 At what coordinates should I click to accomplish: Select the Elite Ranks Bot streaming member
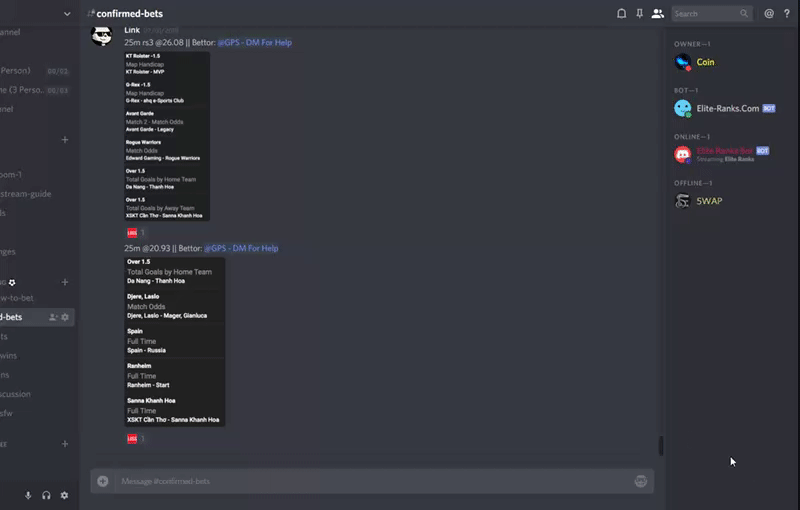pos(733,154)
